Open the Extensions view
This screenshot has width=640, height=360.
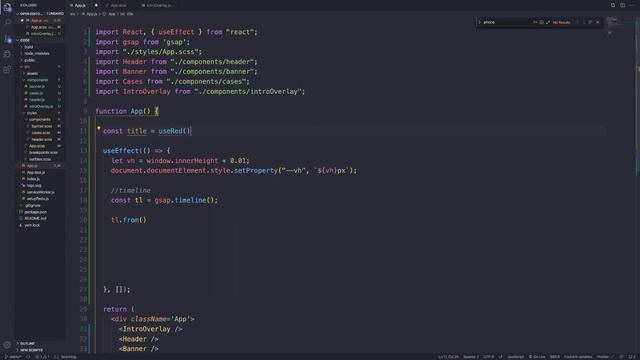coord(7,70)
